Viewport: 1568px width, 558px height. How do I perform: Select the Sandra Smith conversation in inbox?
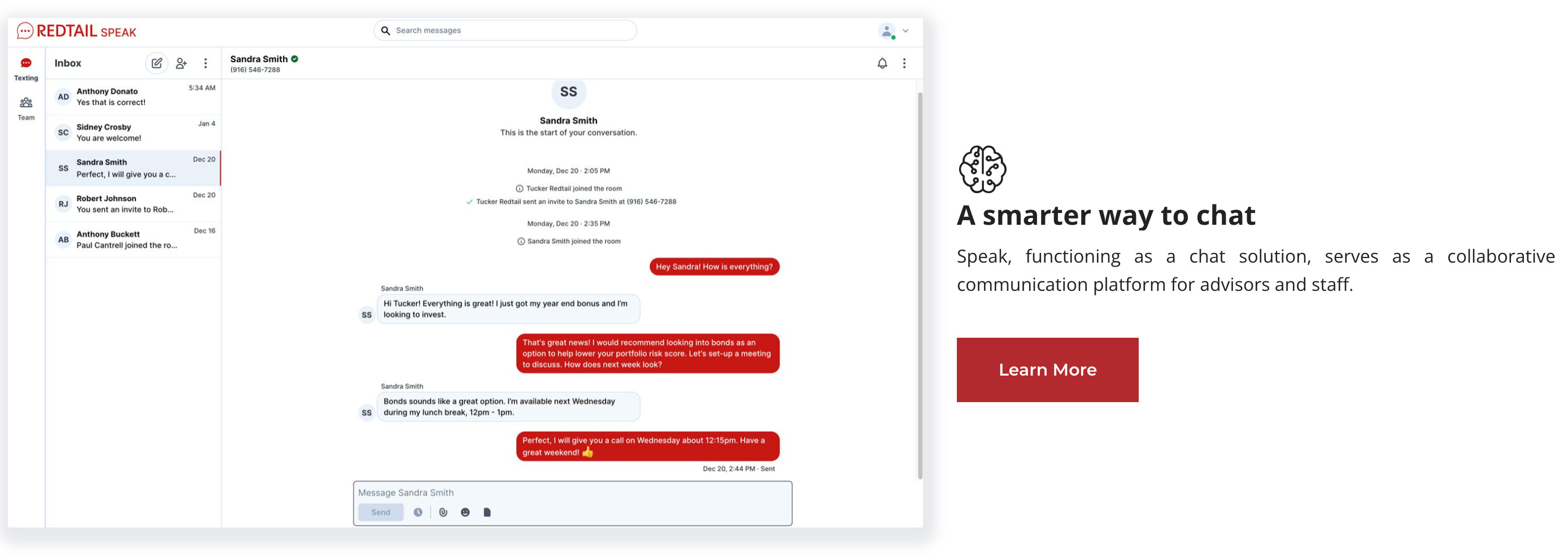pos(133,168)
